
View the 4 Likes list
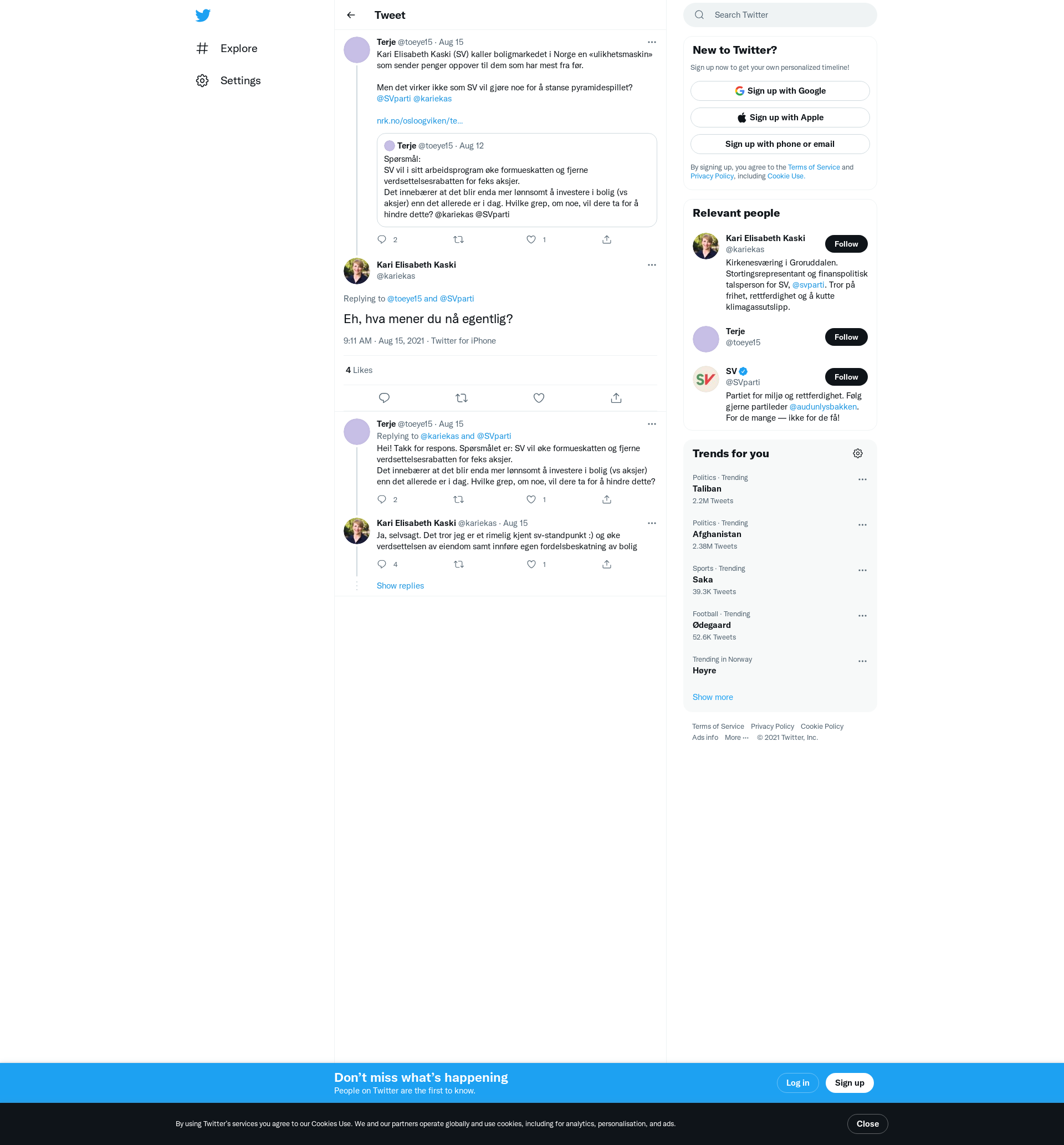coord(359,370)
